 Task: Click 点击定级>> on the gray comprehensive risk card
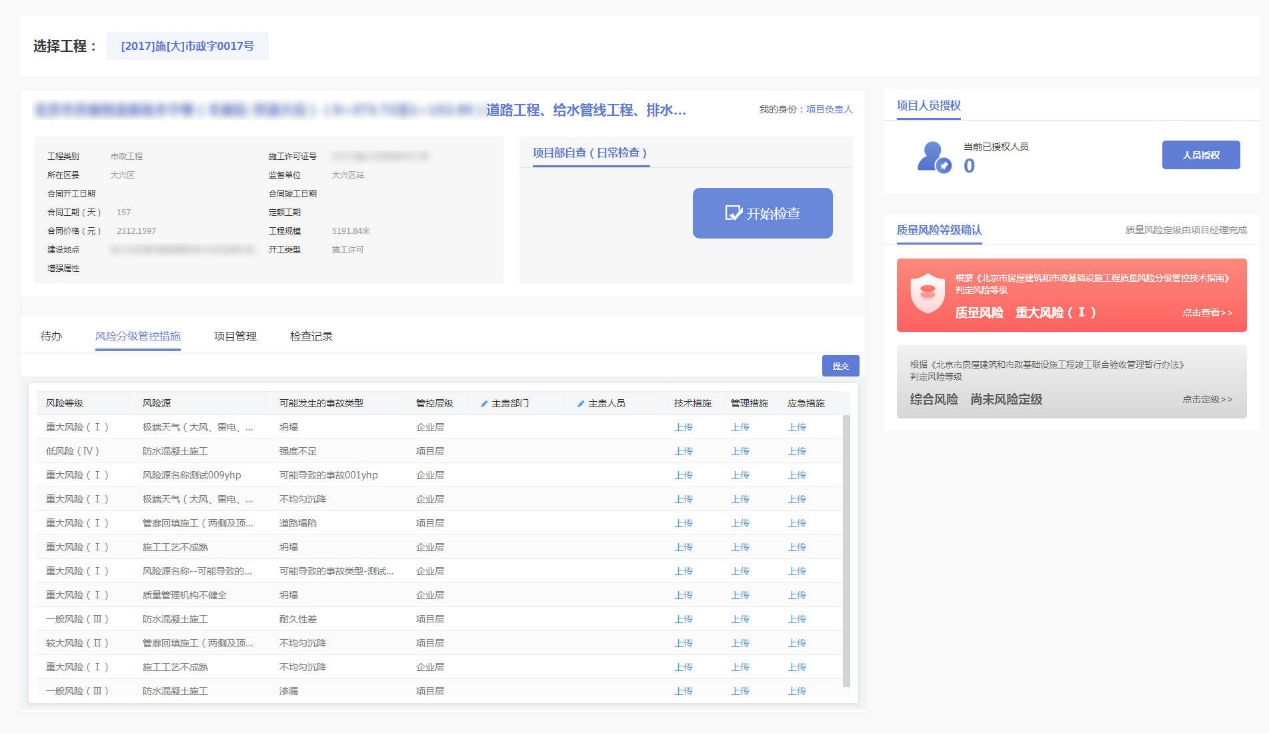(1206, 399)
